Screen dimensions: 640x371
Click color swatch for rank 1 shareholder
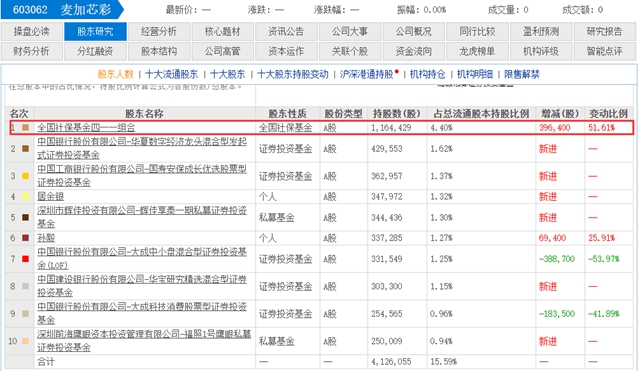click(26, 128)
